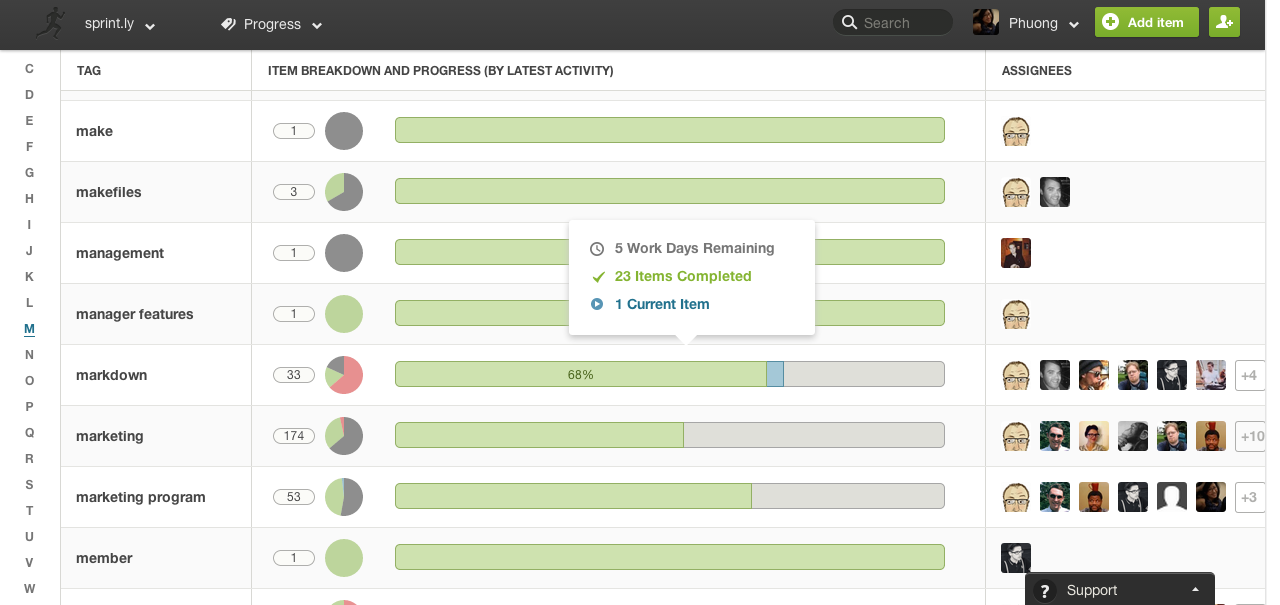The width and height of the screenshot is (1280, 605).
Task: Open the Progress view dropdown
Action: click(x=272, y=24)
